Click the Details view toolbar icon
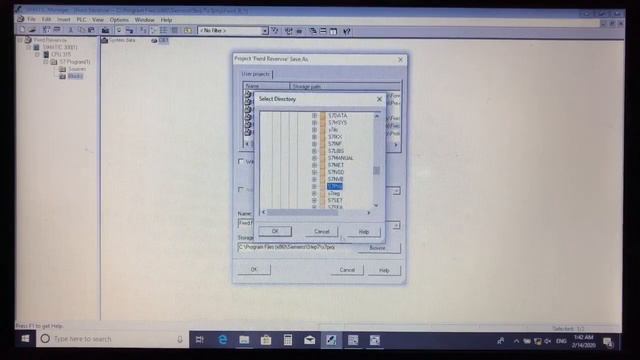Viewport: 640px width, 360px height. (174, 31)
